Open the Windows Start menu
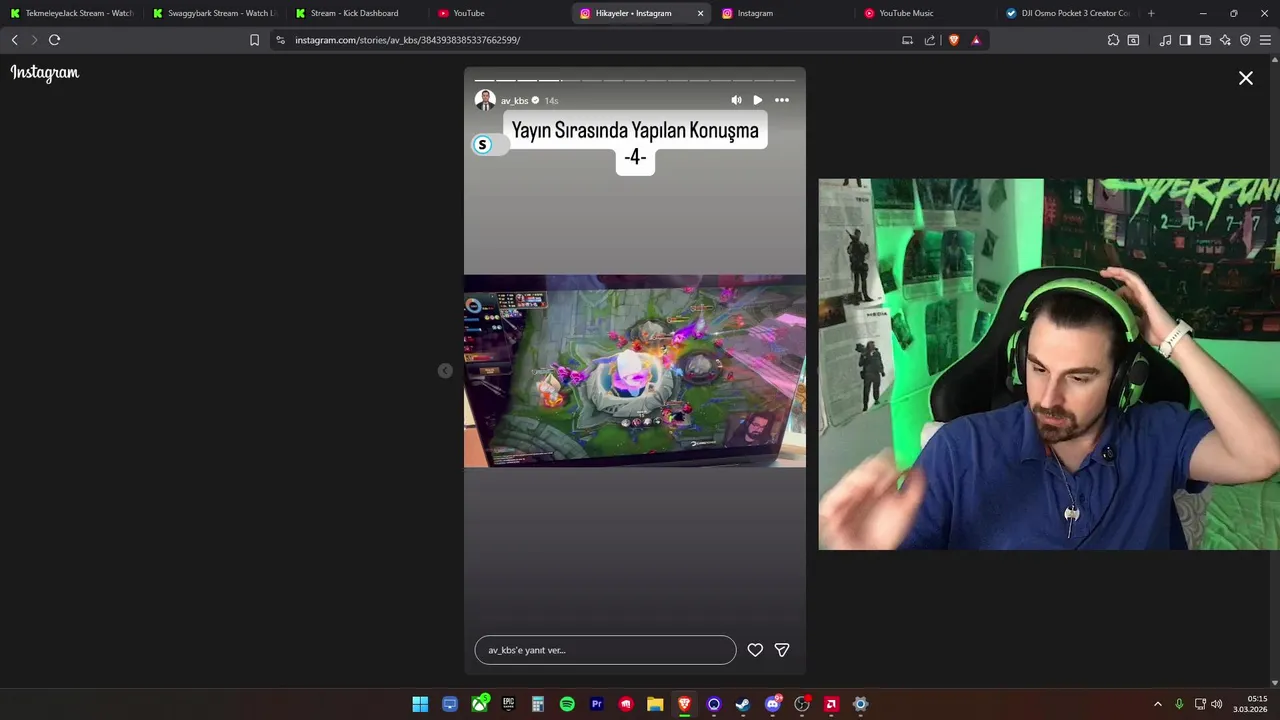1280x720 pixels. click(420, 704)
